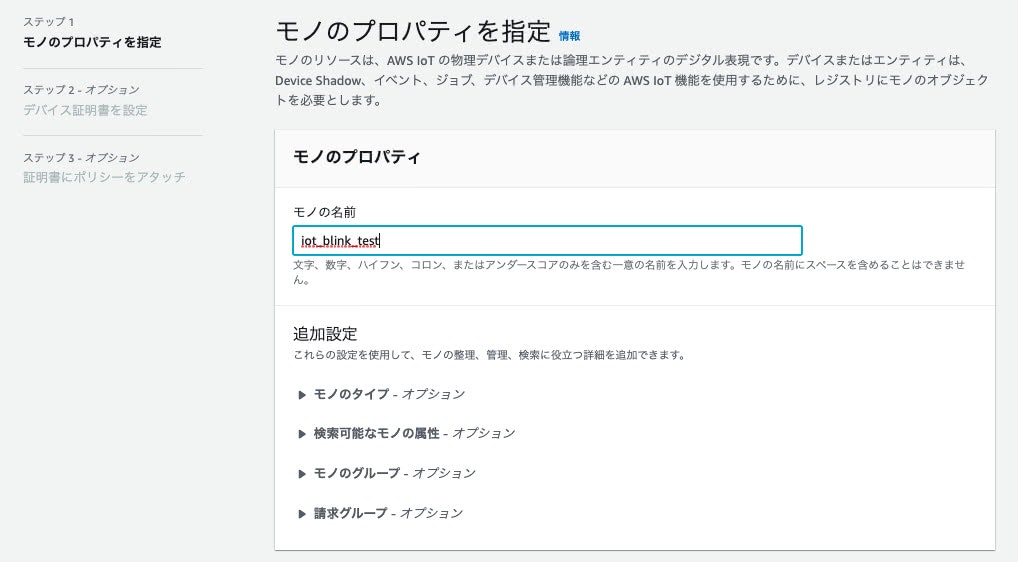Image resolution: width=1018 pixels, height=562 pixels.
Task: Click the ステップ 2 - オプション label
Action: [81, 90]
